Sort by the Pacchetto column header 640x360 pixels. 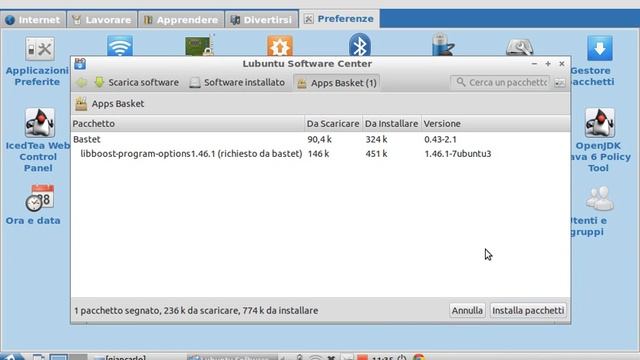(188, 124)
